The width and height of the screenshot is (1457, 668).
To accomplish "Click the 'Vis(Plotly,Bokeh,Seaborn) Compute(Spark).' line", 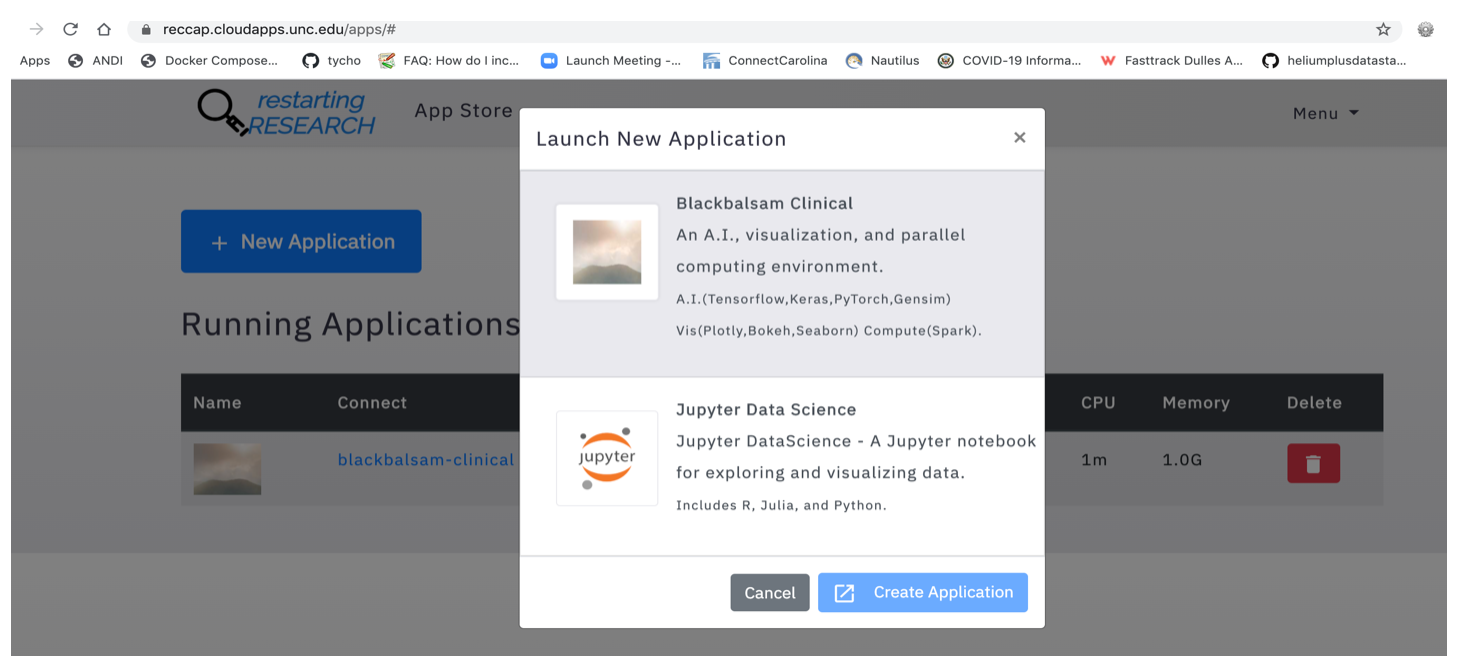I will (829, 330).
